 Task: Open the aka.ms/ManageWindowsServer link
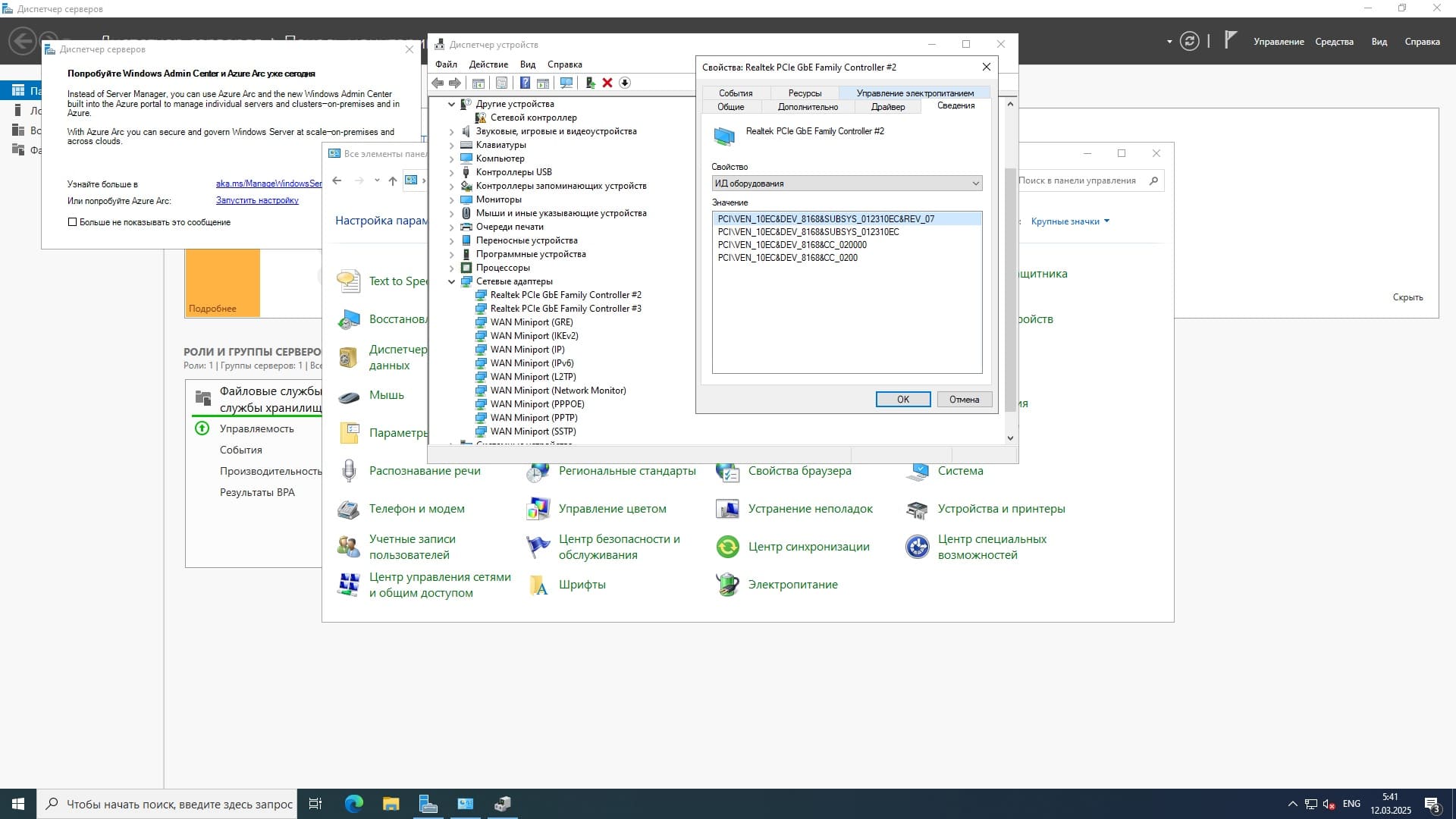268,184
